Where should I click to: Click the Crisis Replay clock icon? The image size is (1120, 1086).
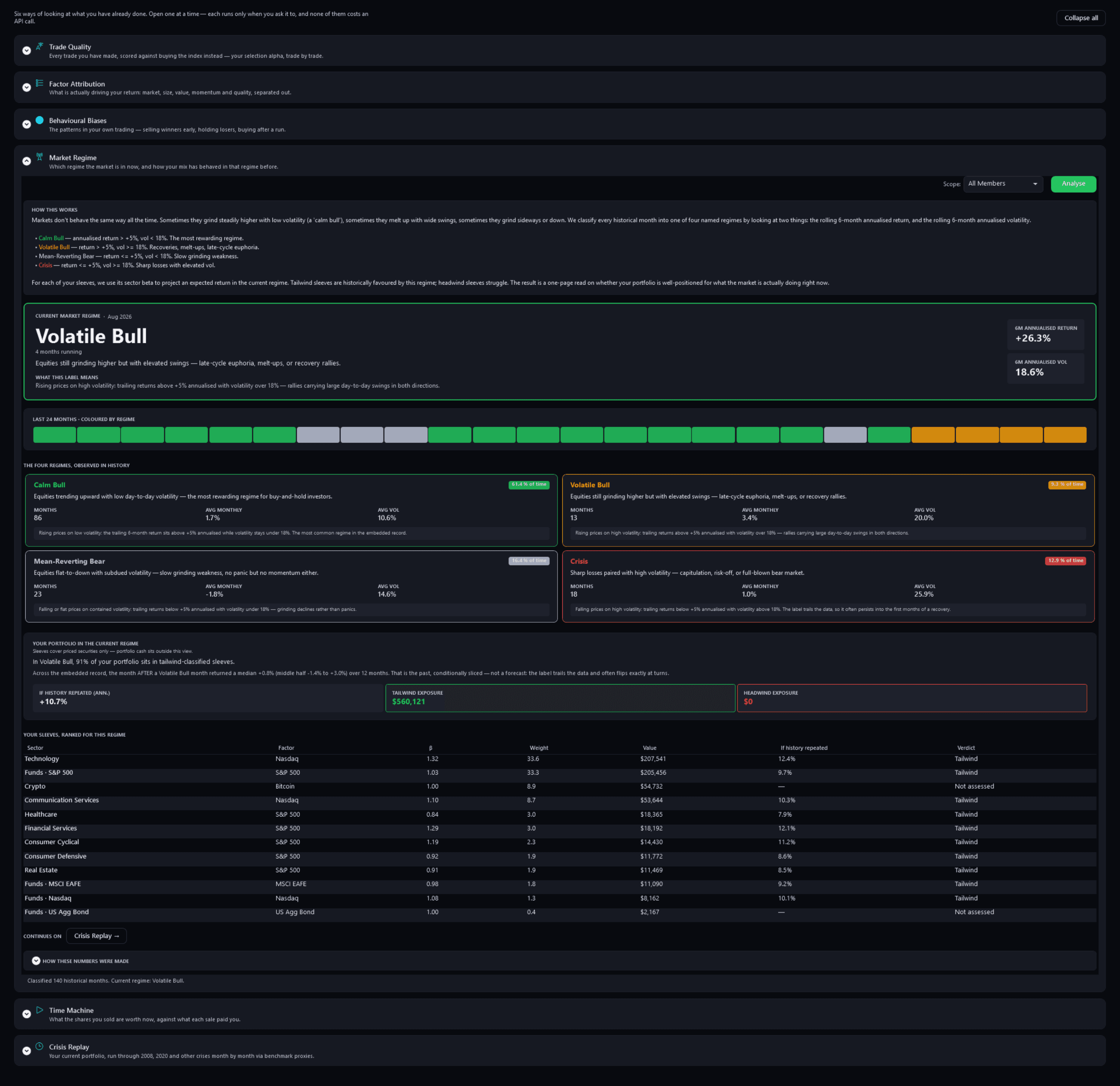pos(40,1046)
